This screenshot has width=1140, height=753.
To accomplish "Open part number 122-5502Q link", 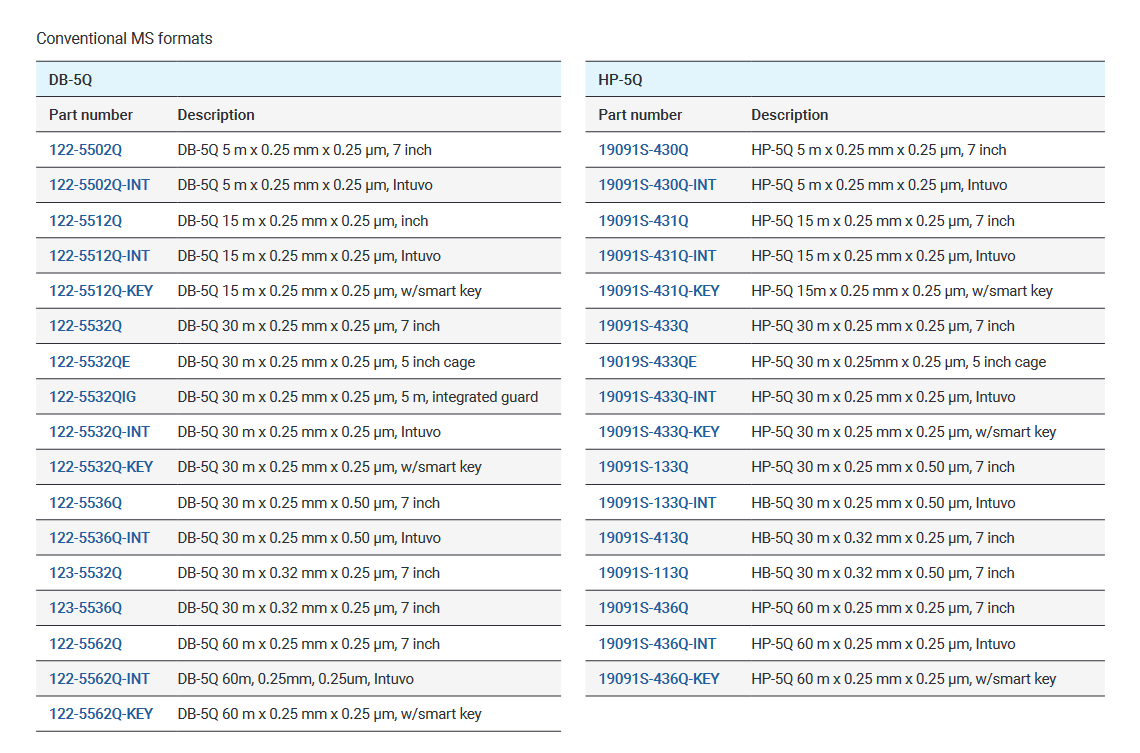I will click(85, 150).
